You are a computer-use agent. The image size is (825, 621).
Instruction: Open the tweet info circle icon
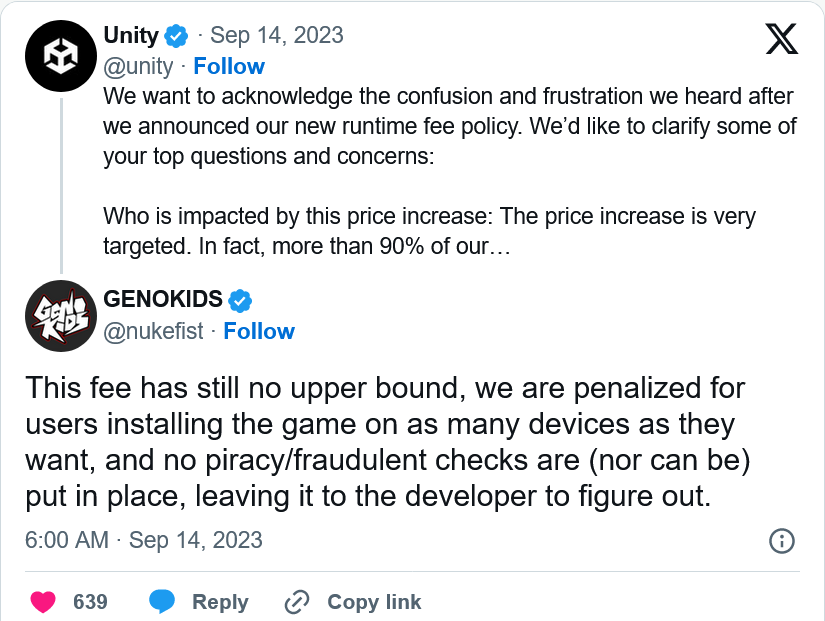(x=782, y=541)
